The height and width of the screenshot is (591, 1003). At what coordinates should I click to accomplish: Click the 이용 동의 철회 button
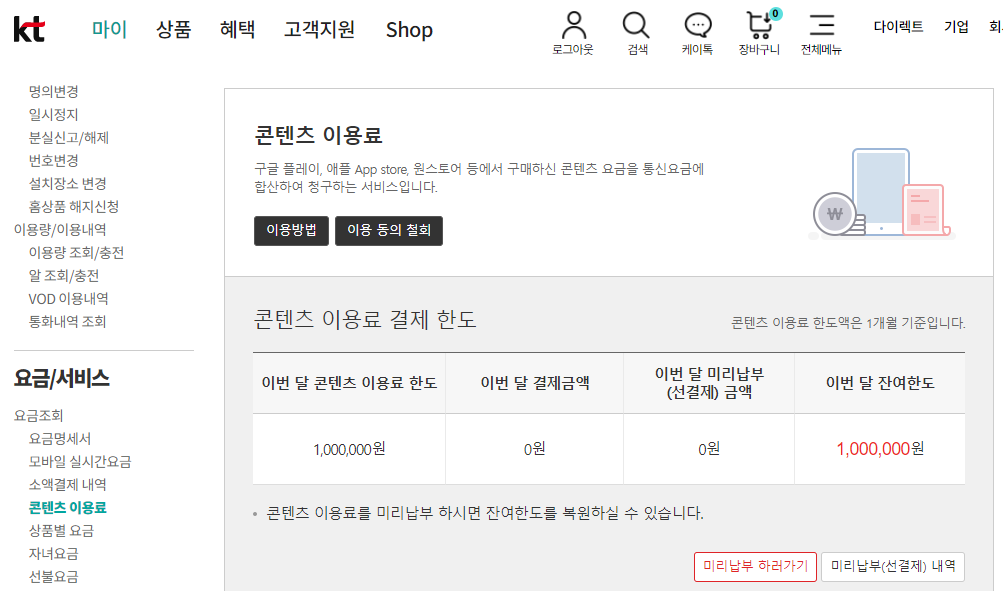389,230
